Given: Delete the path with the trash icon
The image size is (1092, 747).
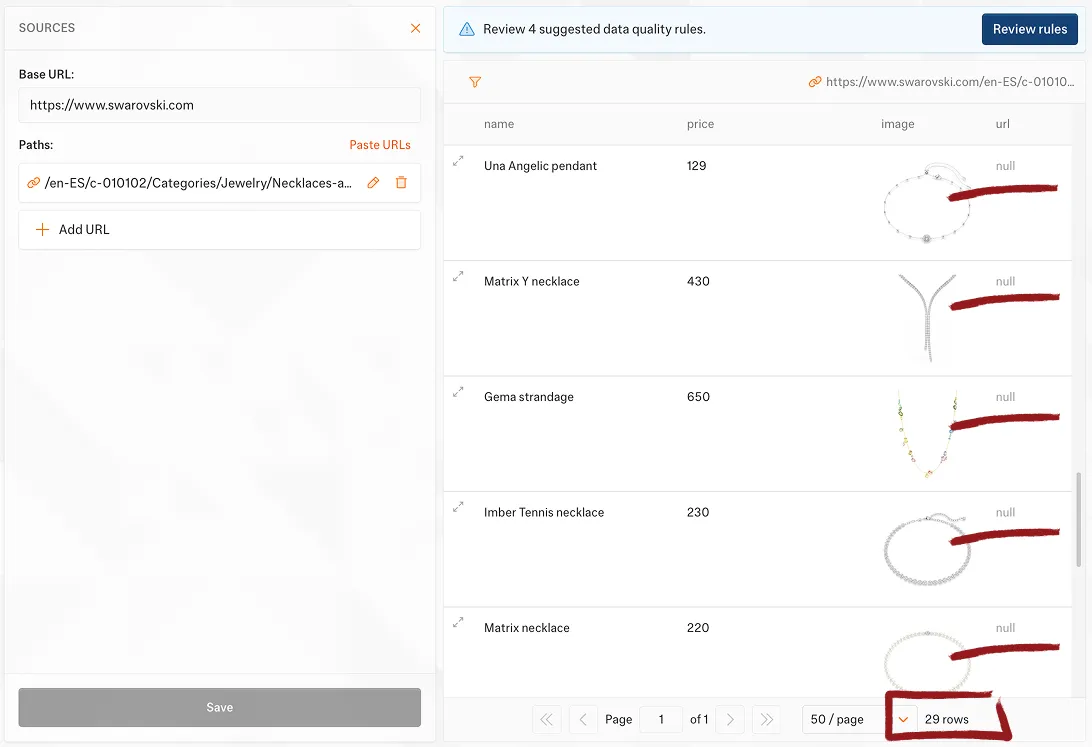Looking at the screenshot, I should (401, 183).
